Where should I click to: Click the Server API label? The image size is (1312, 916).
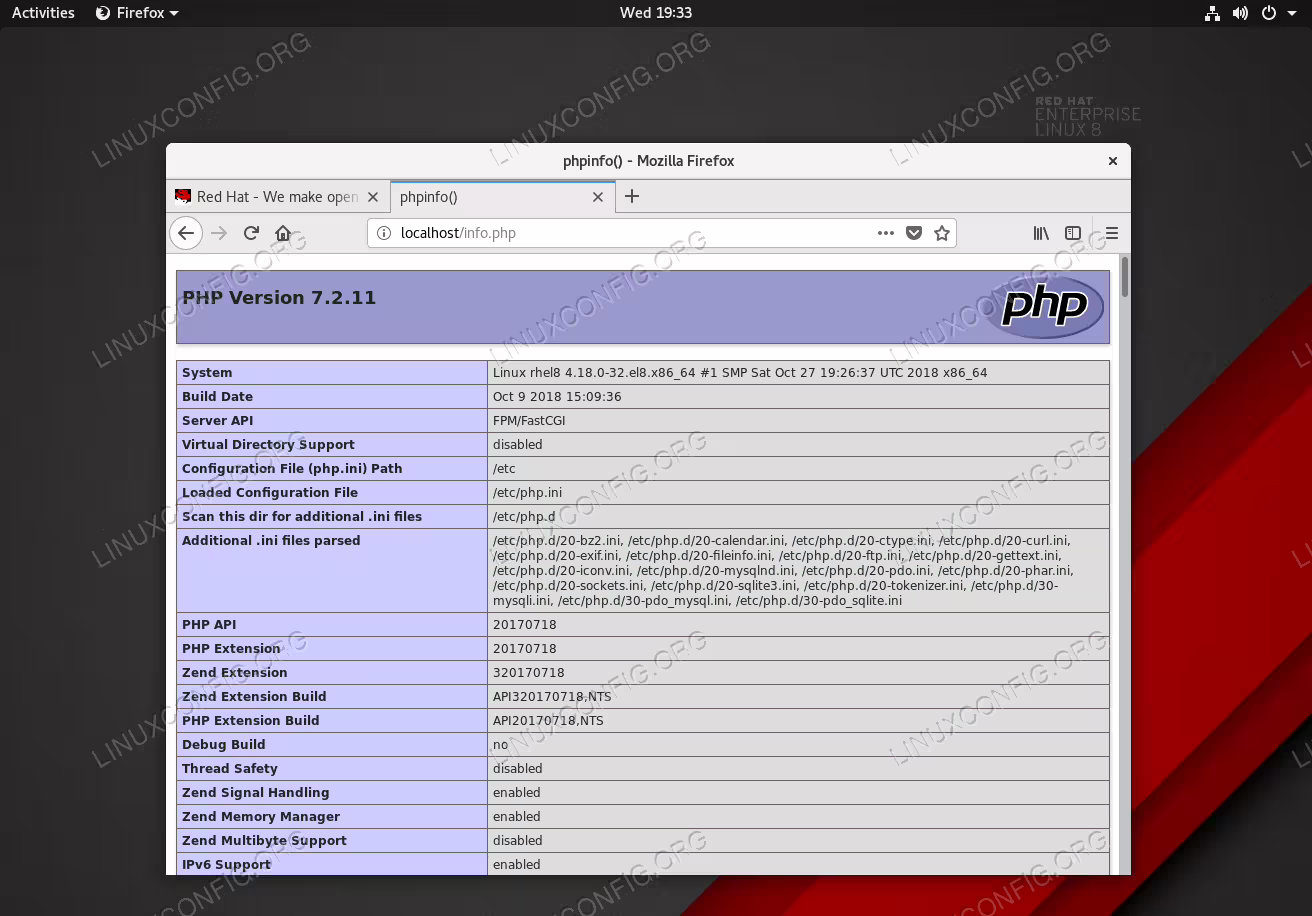(x=218, y=421)
